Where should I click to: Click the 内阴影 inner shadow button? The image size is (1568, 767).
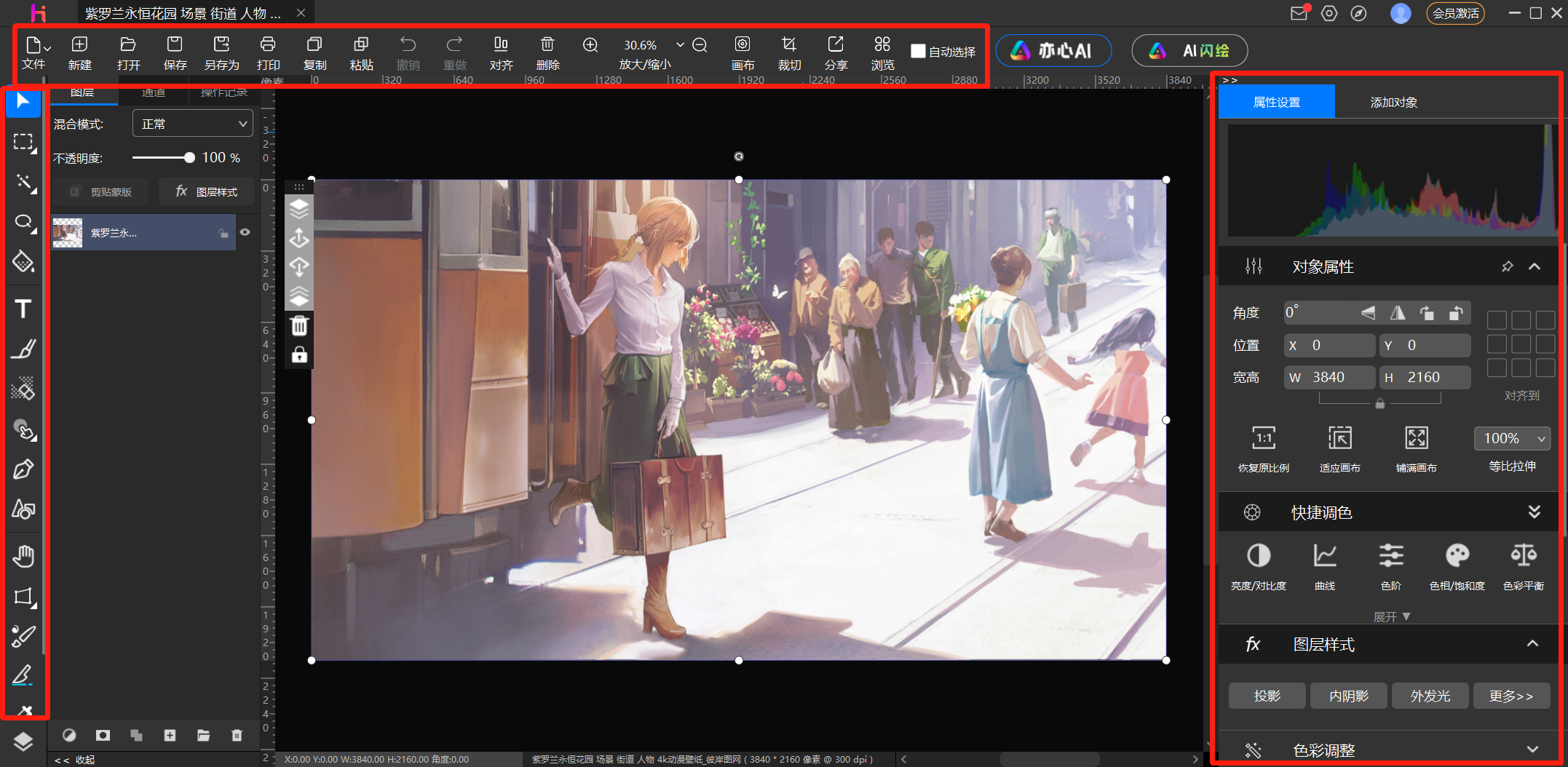tap(1348, 696)
